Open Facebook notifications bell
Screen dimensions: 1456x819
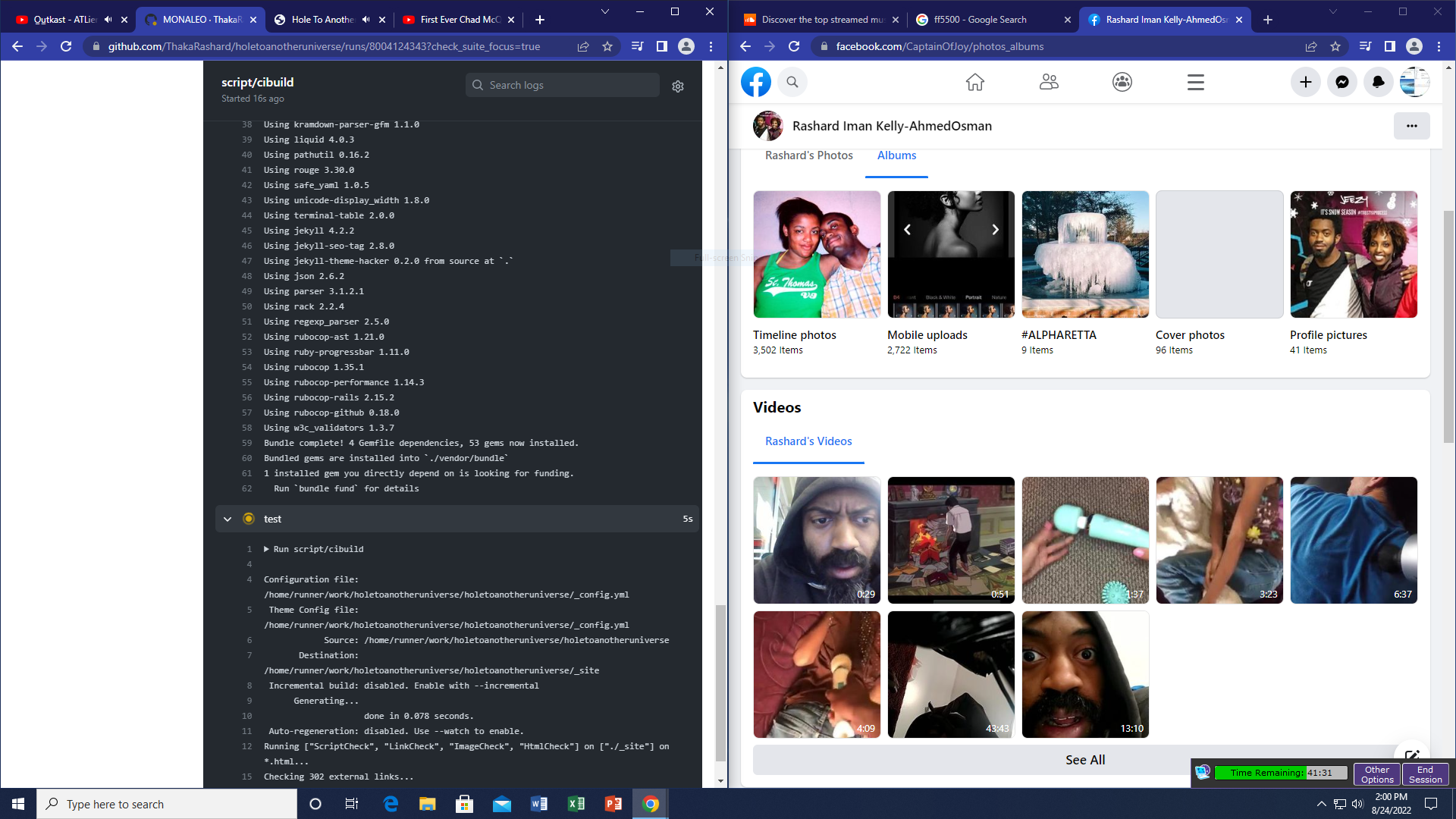1378,82
